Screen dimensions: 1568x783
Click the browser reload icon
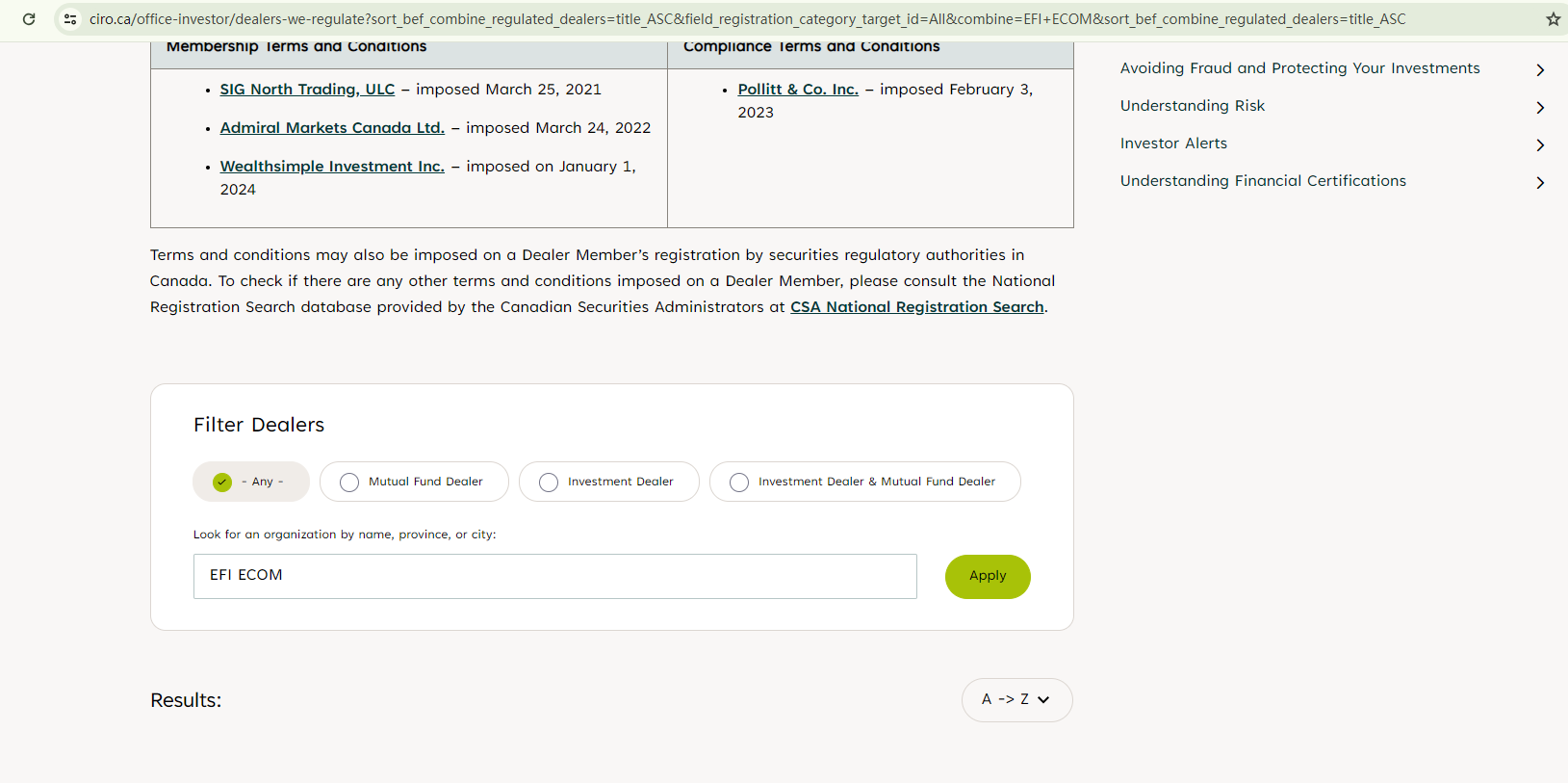29,19
